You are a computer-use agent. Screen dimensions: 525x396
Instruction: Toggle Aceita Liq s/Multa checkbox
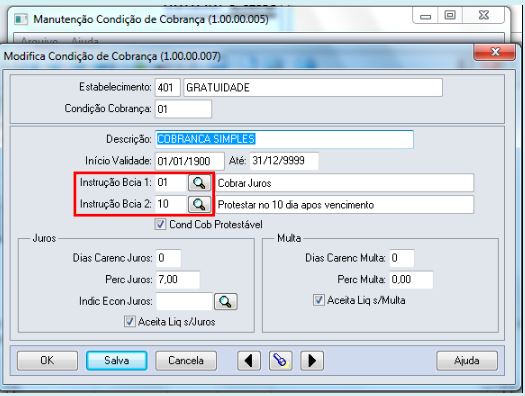[318, 300]
